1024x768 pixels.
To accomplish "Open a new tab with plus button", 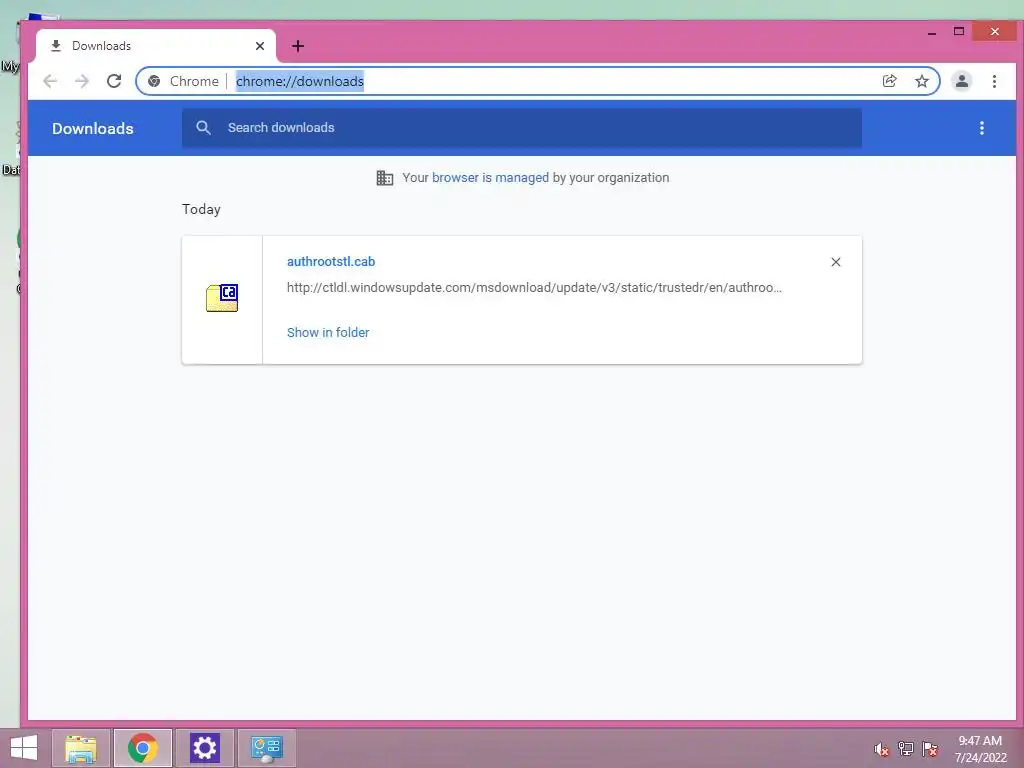I will (298, 46).
